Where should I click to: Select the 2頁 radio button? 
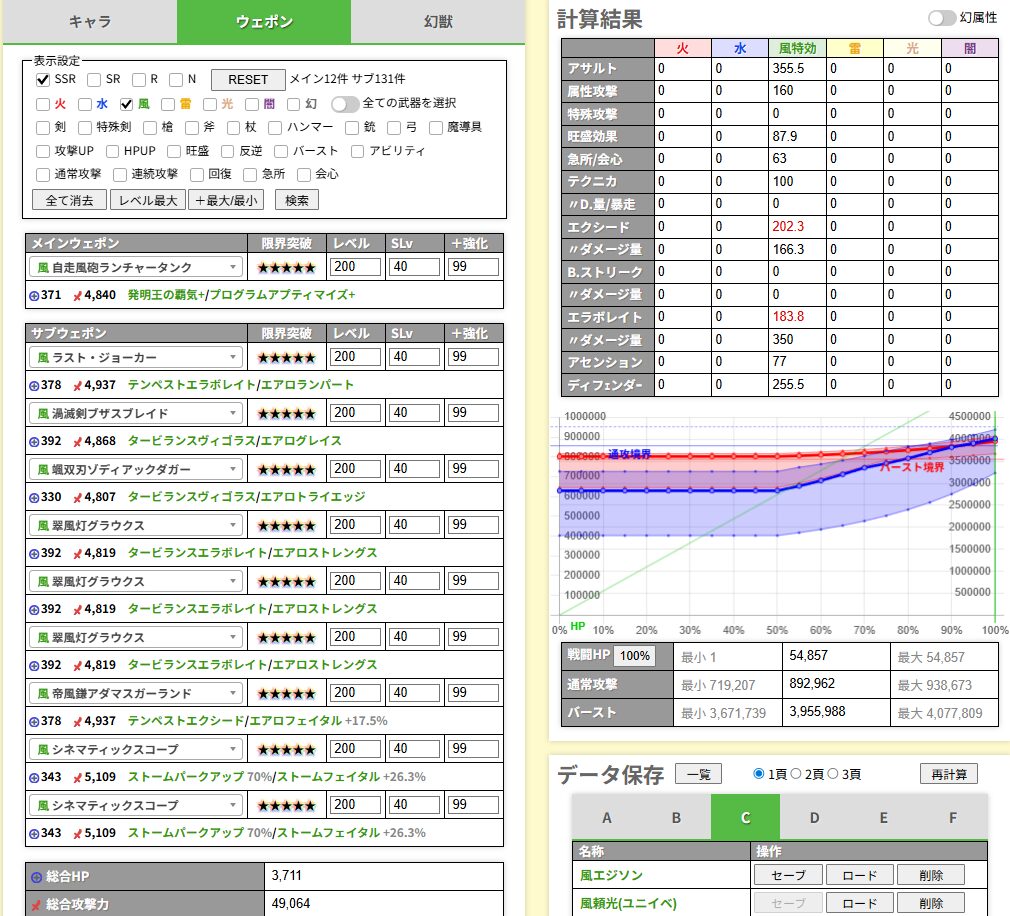(x=796, y=774)
